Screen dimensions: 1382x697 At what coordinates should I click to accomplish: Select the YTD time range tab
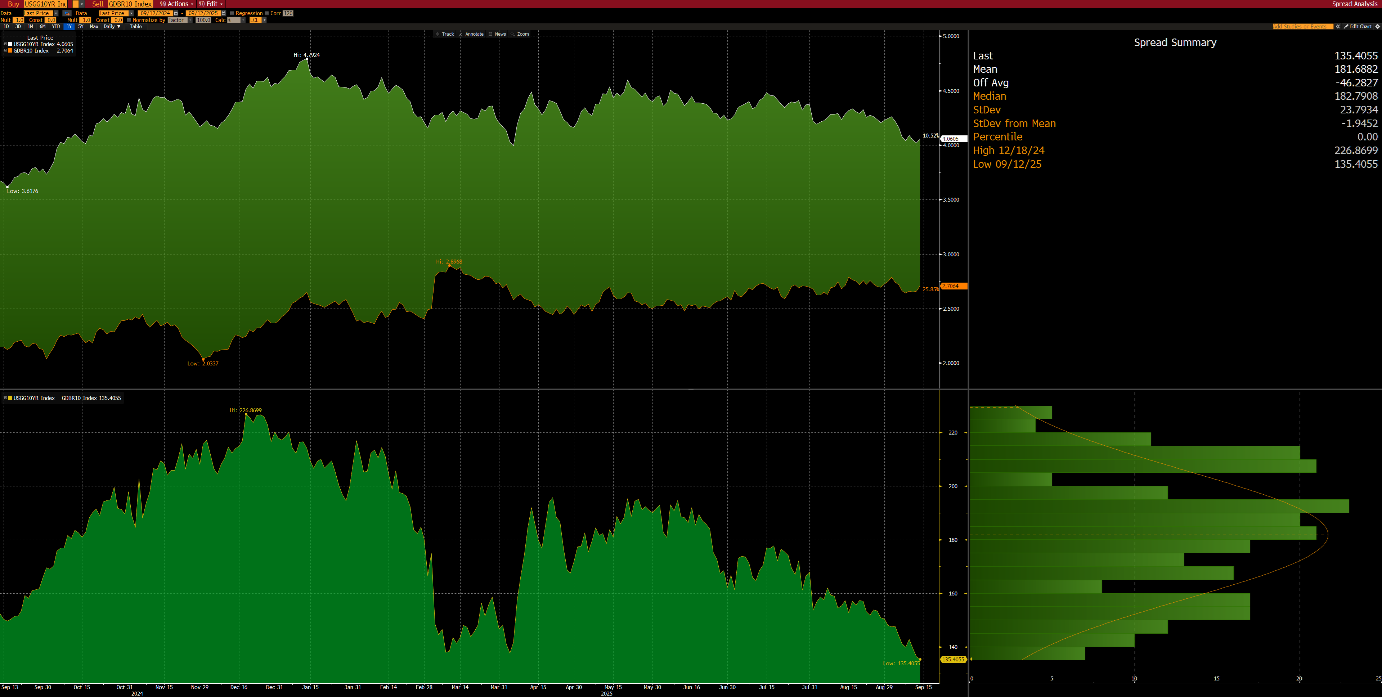[56, 26]
